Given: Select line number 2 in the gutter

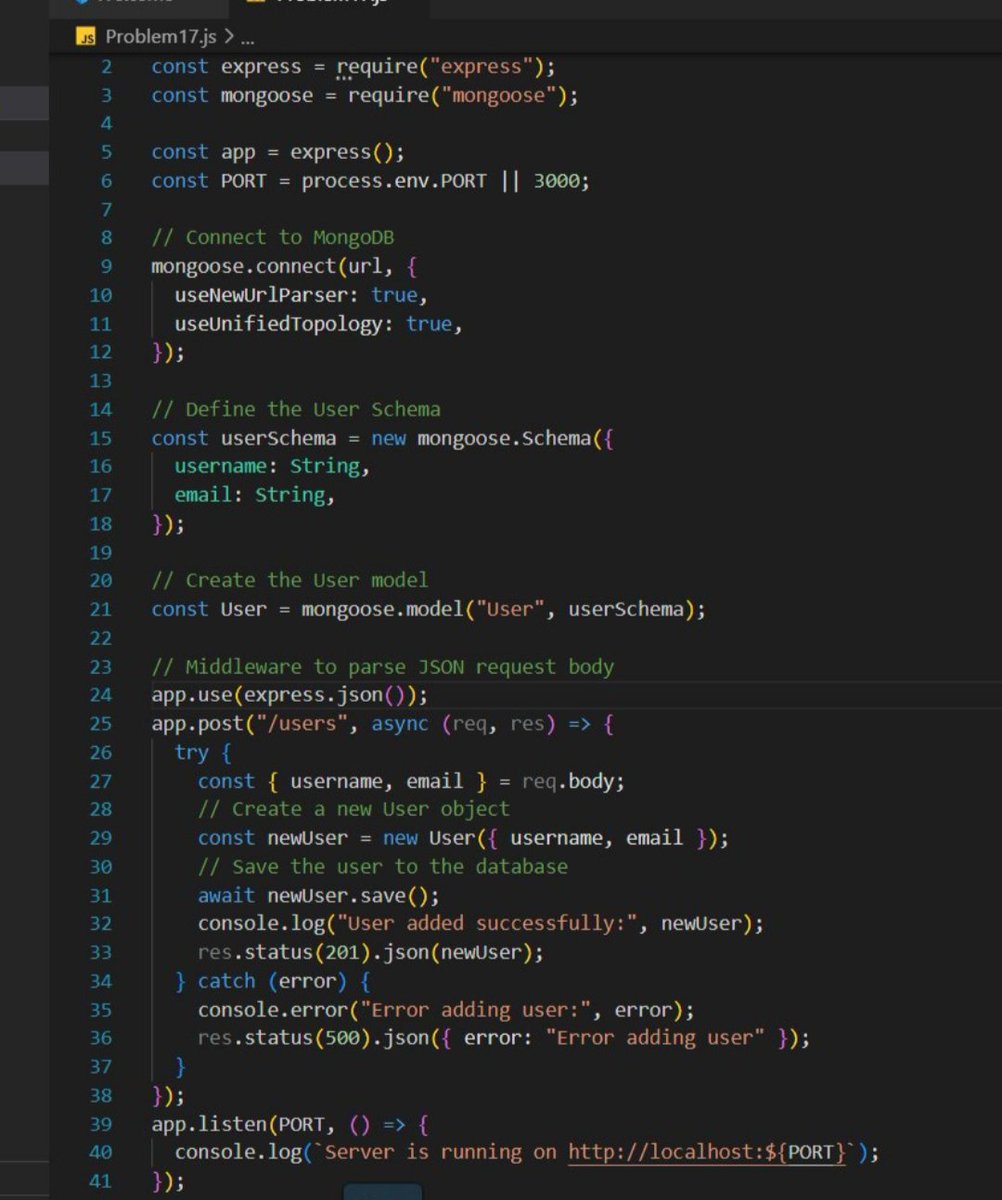Looking at the screenshot, I should click(x=106, y=67).
